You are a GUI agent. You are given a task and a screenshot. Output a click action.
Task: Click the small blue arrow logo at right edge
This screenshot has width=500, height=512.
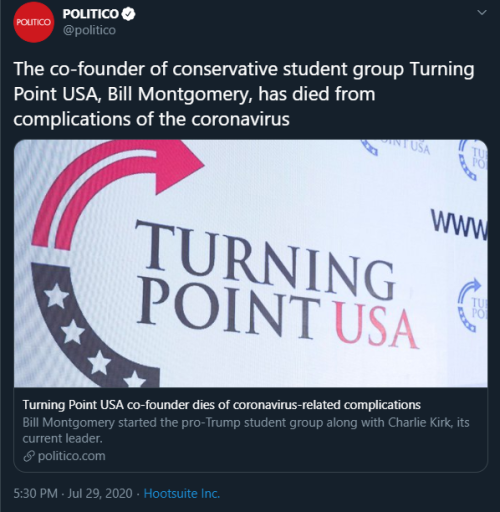[x=472, y=306]
